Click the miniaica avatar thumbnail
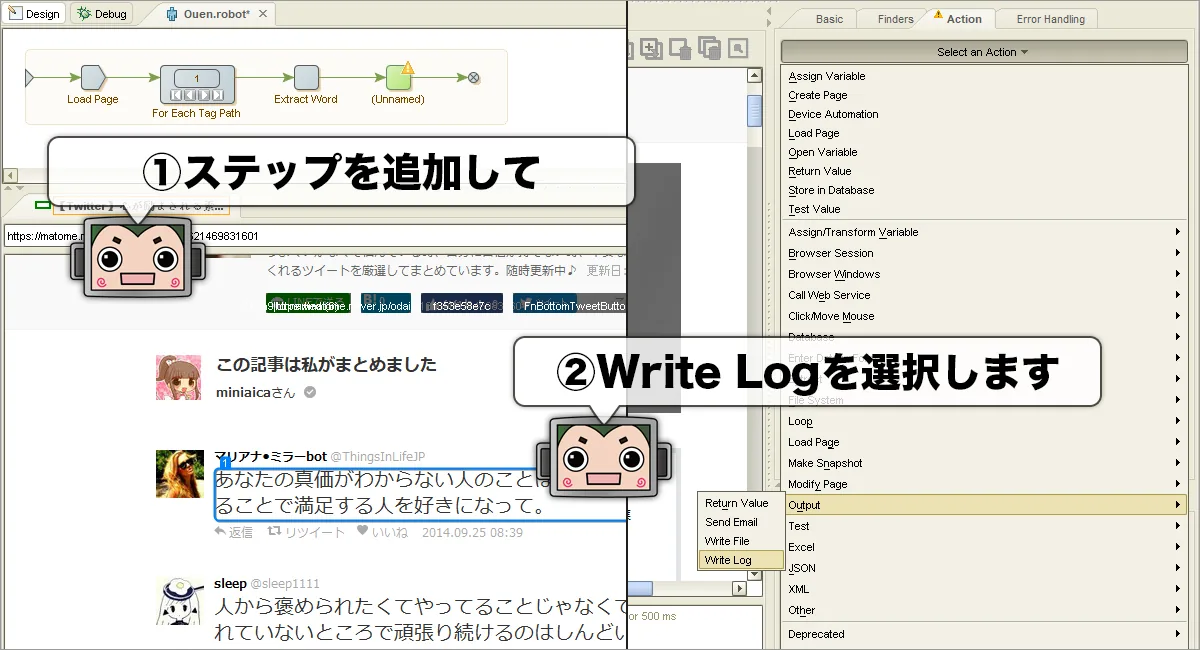Screen dimensions: 1200x650 (x=178, y=377)
